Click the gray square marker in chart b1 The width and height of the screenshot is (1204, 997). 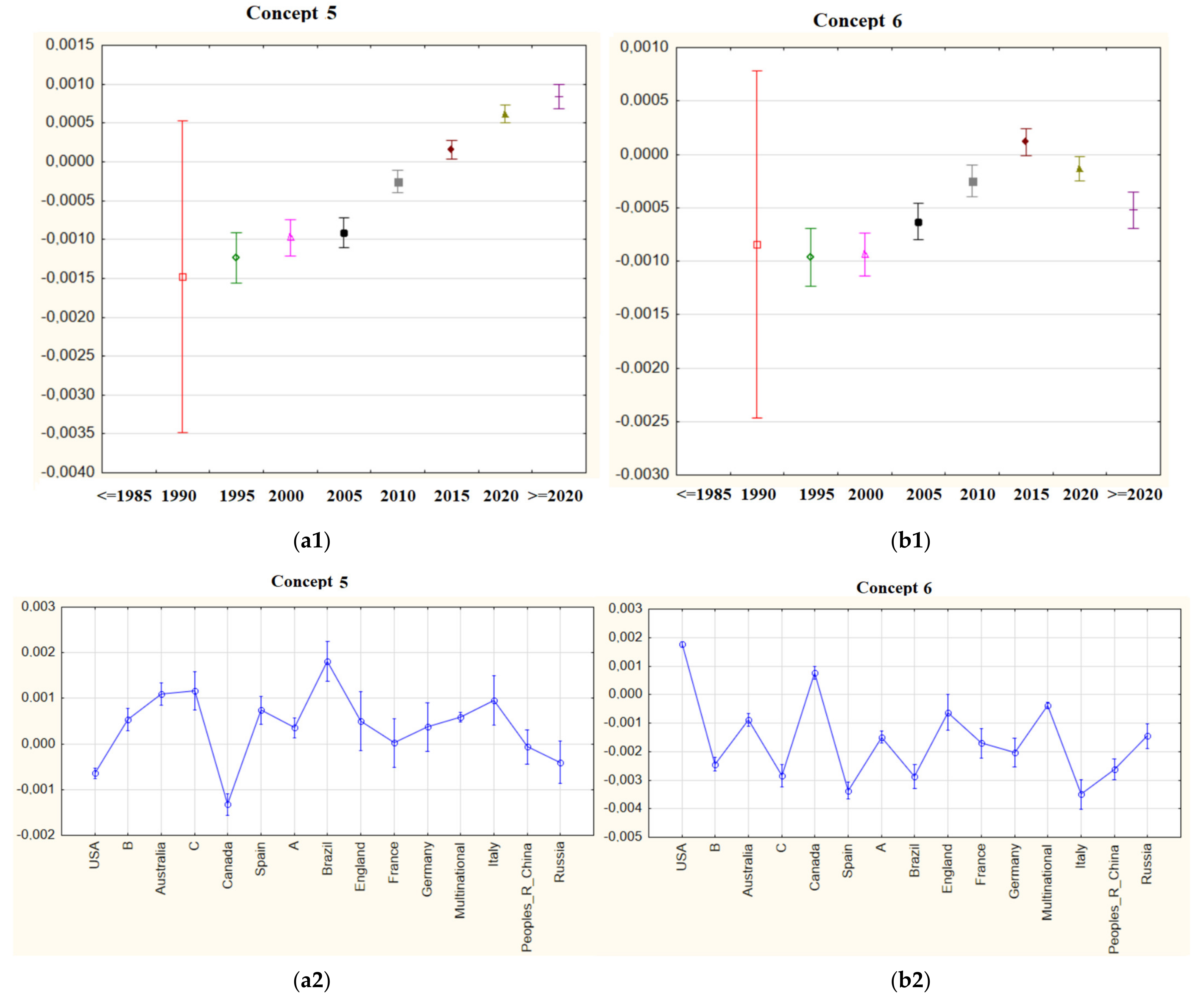[972, 182]
